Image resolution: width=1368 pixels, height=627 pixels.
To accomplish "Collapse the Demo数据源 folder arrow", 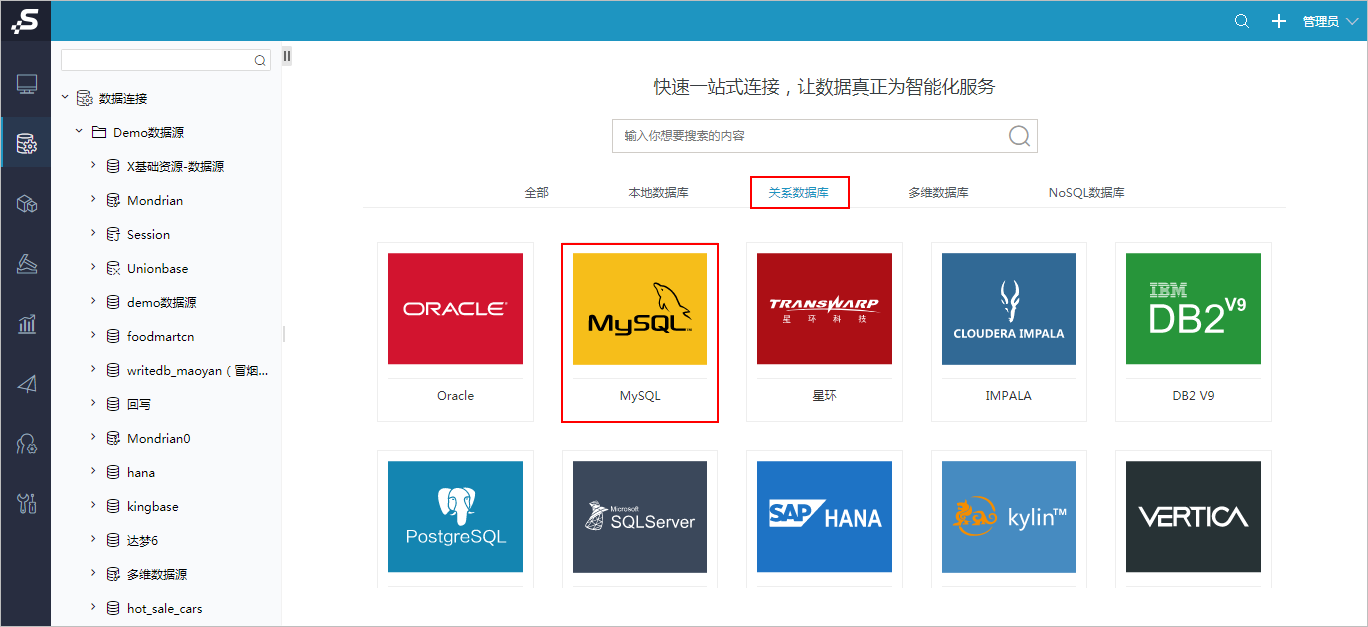I will [79, 132].
